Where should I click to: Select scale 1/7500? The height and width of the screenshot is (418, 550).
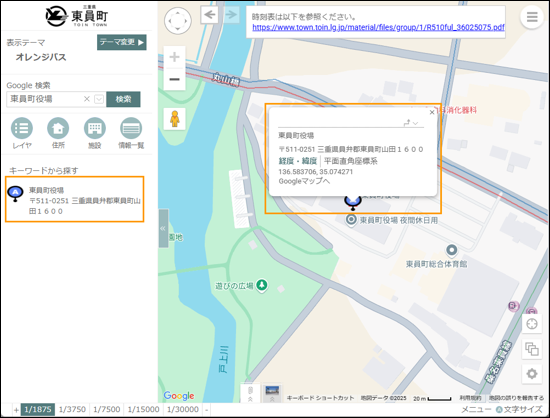click(x=107, y=409)
